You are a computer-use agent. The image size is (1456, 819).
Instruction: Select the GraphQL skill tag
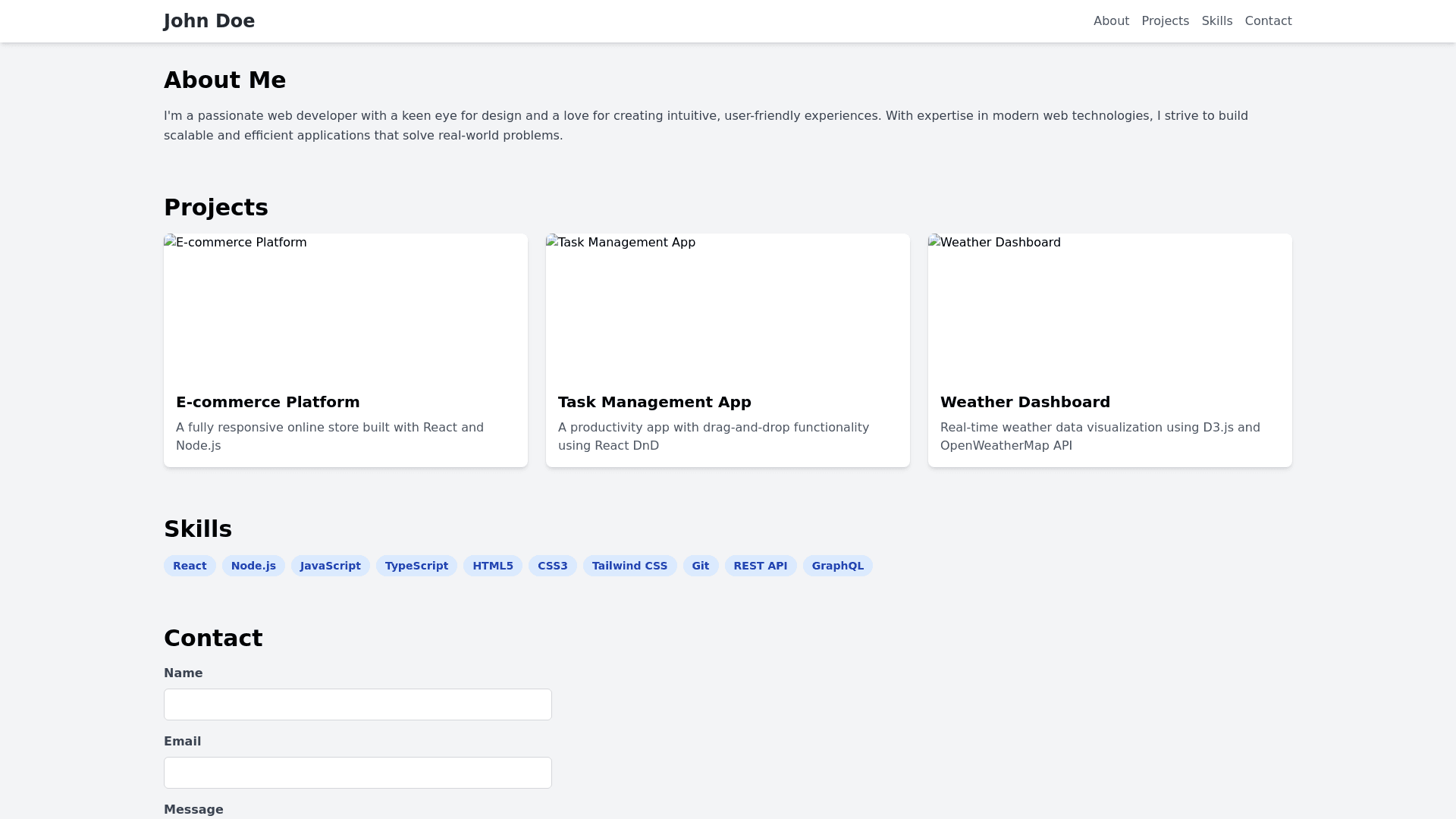[837, 566]
